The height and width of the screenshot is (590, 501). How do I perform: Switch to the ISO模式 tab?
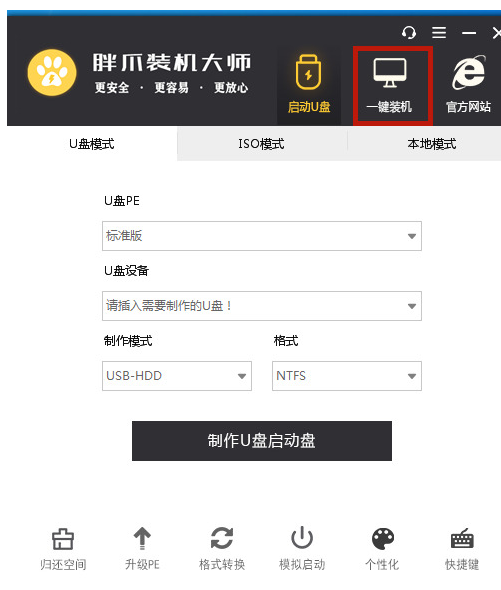pos(262,144)
